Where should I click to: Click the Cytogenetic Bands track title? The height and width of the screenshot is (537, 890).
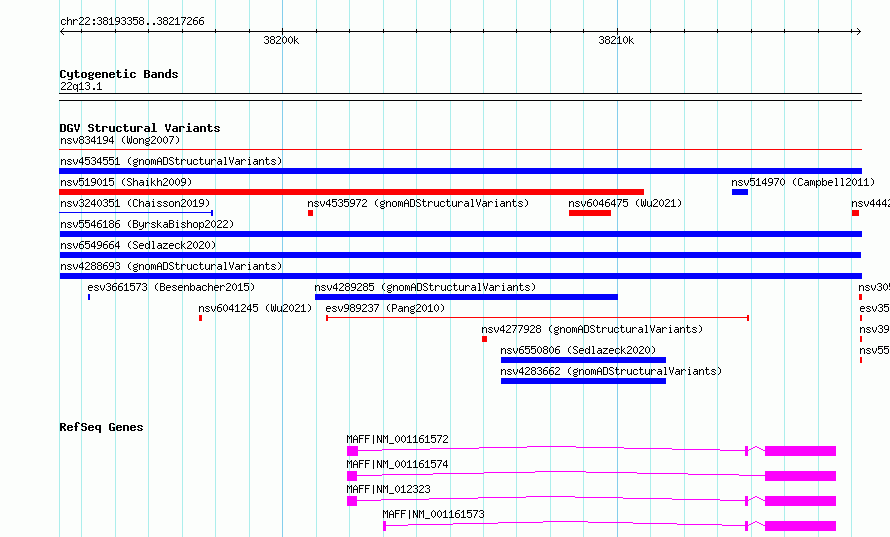tap(119, 74)
